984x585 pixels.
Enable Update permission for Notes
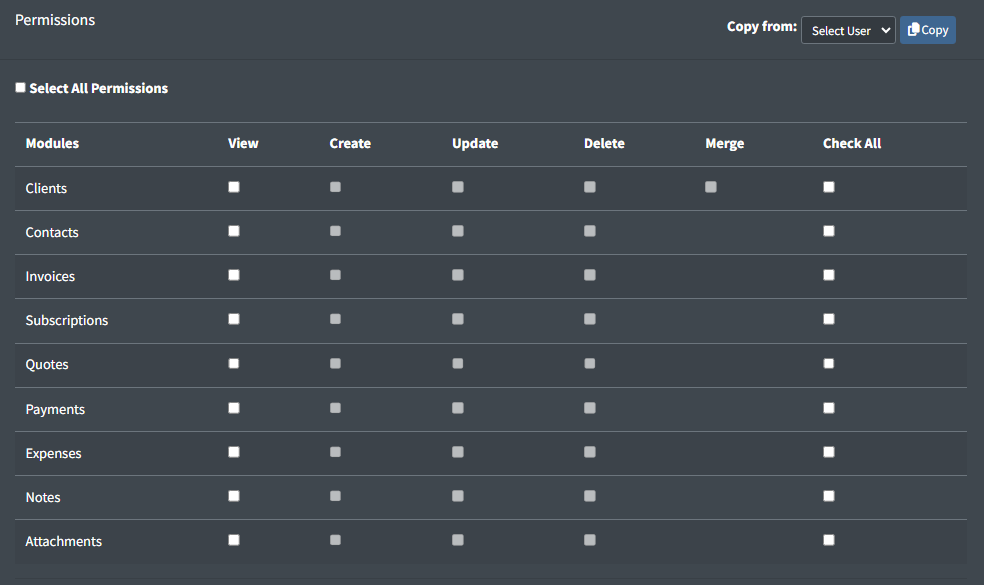pos(457,495)
